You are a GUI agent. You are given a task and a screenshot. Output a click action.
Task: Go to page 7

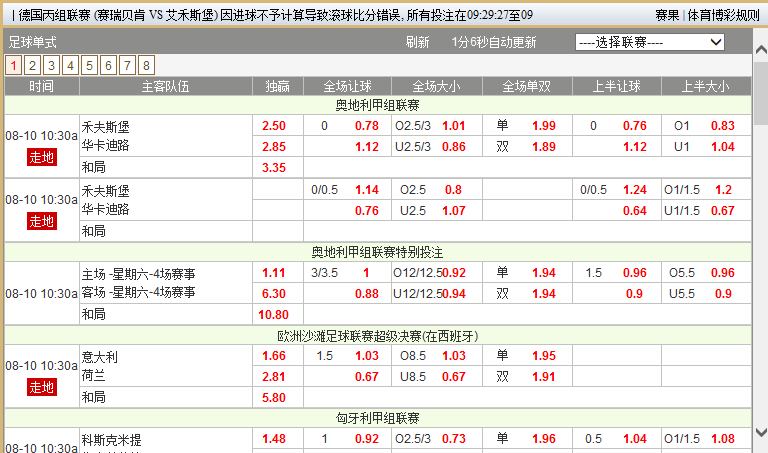[127, 65]
